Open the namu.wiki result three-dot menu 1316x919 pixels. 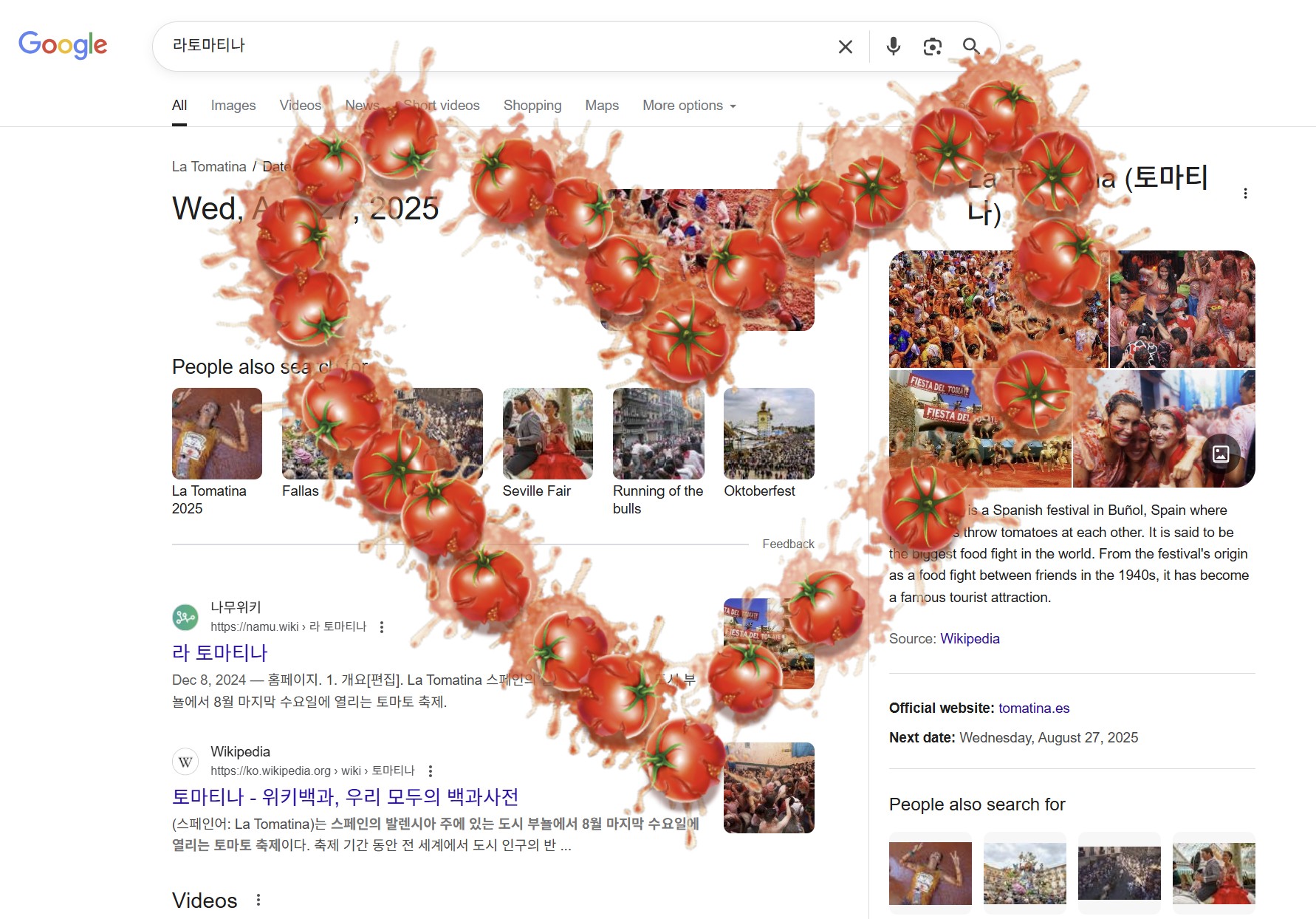pyautogui.click(x=382, y=627)
